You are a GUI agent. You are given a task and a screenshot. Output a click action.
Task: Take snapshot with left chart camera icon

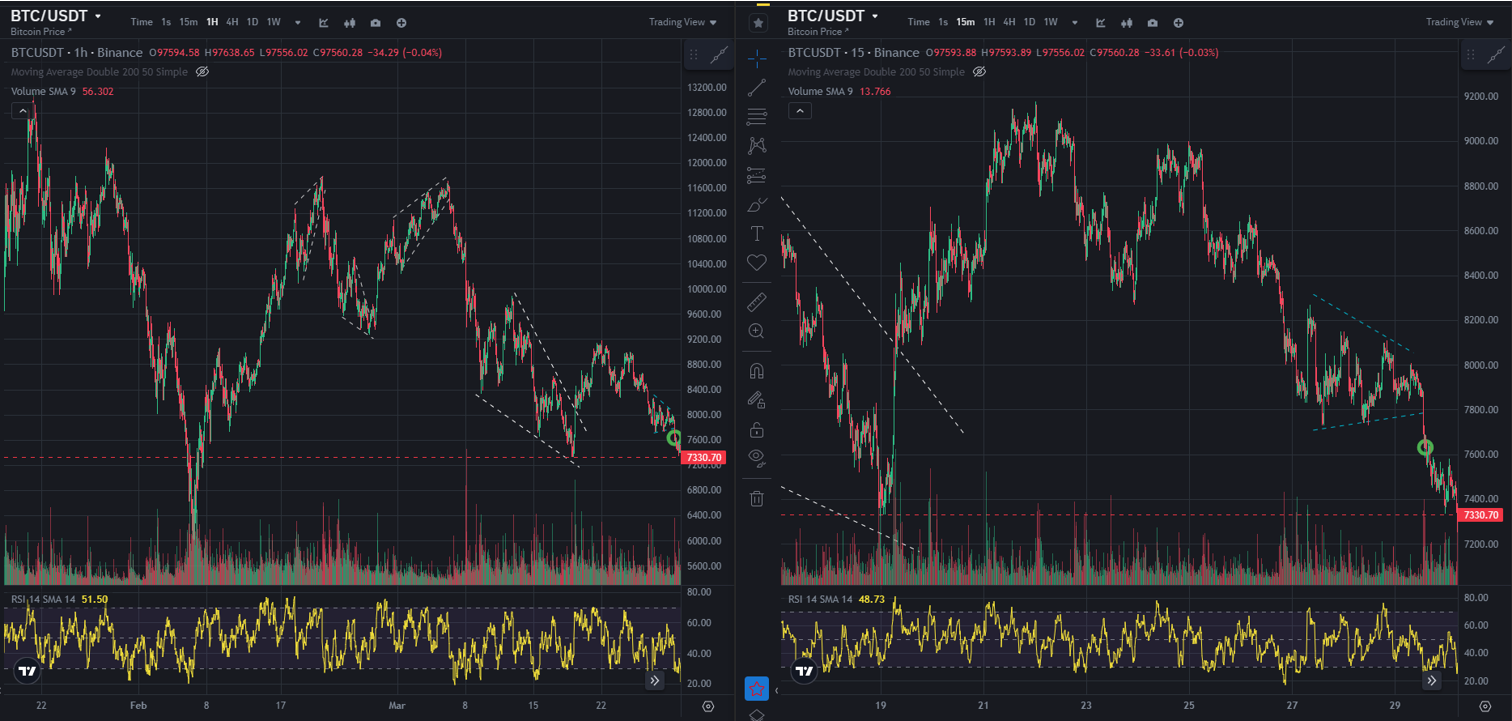tap(375, 22)
